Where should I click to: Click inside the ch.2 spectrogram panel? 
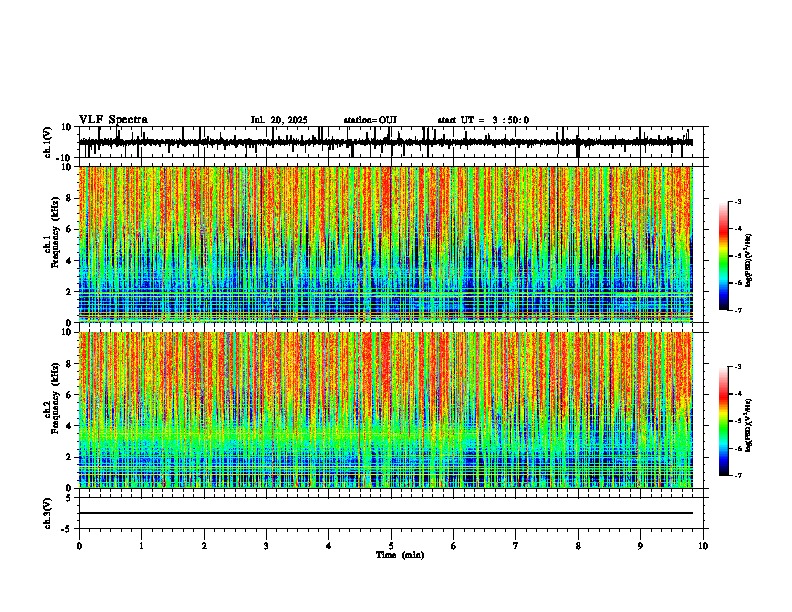[x=386, y=410]
